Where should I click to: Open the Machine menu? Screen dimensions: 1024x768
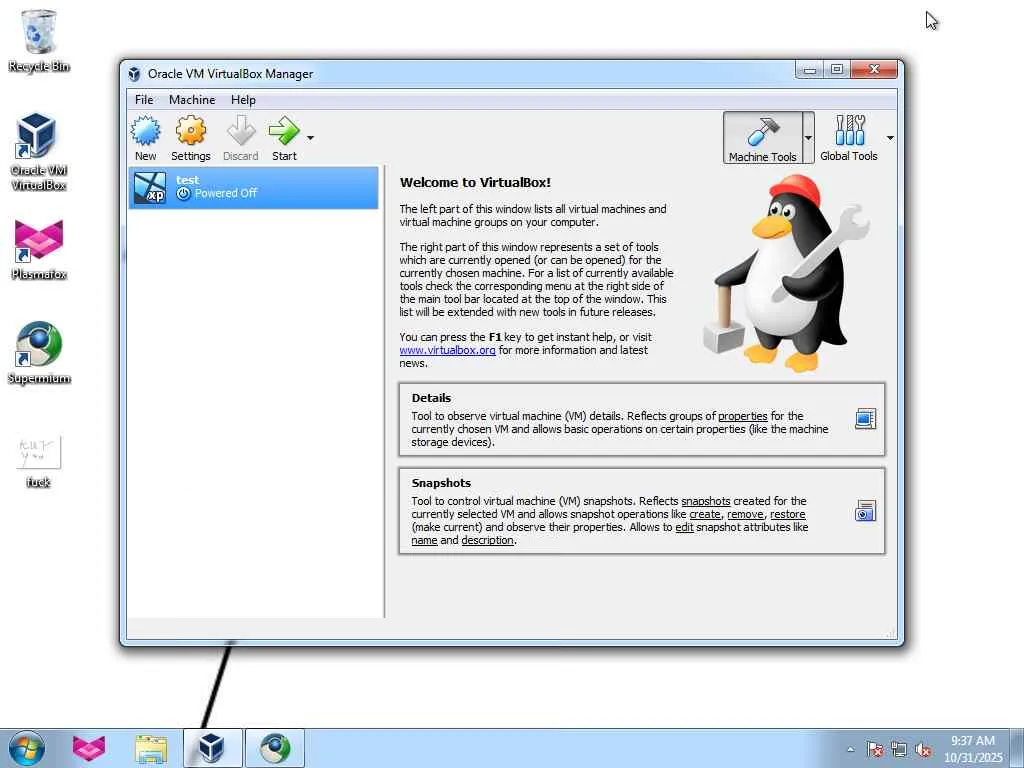click(x=192, y=100)
